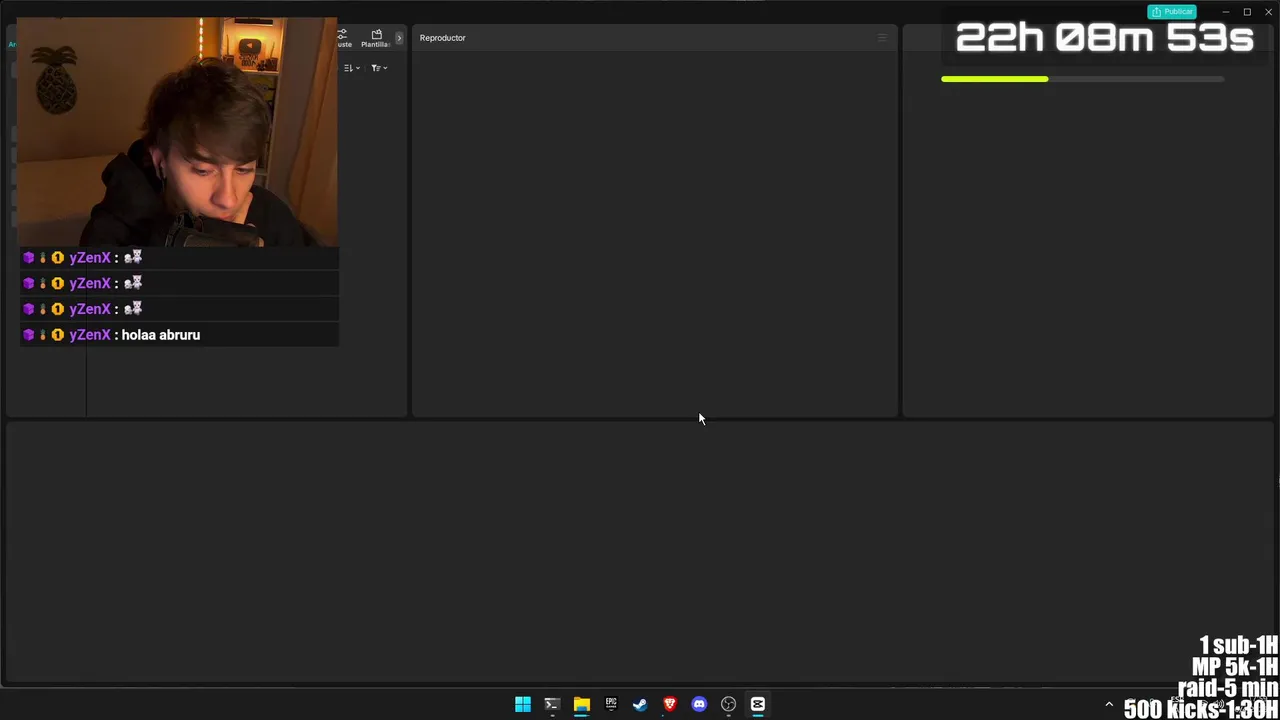The width and height of the screenshot is (1280, 720).
Task: Launch Epic Games from the taskbar
Action: [611, 704]
